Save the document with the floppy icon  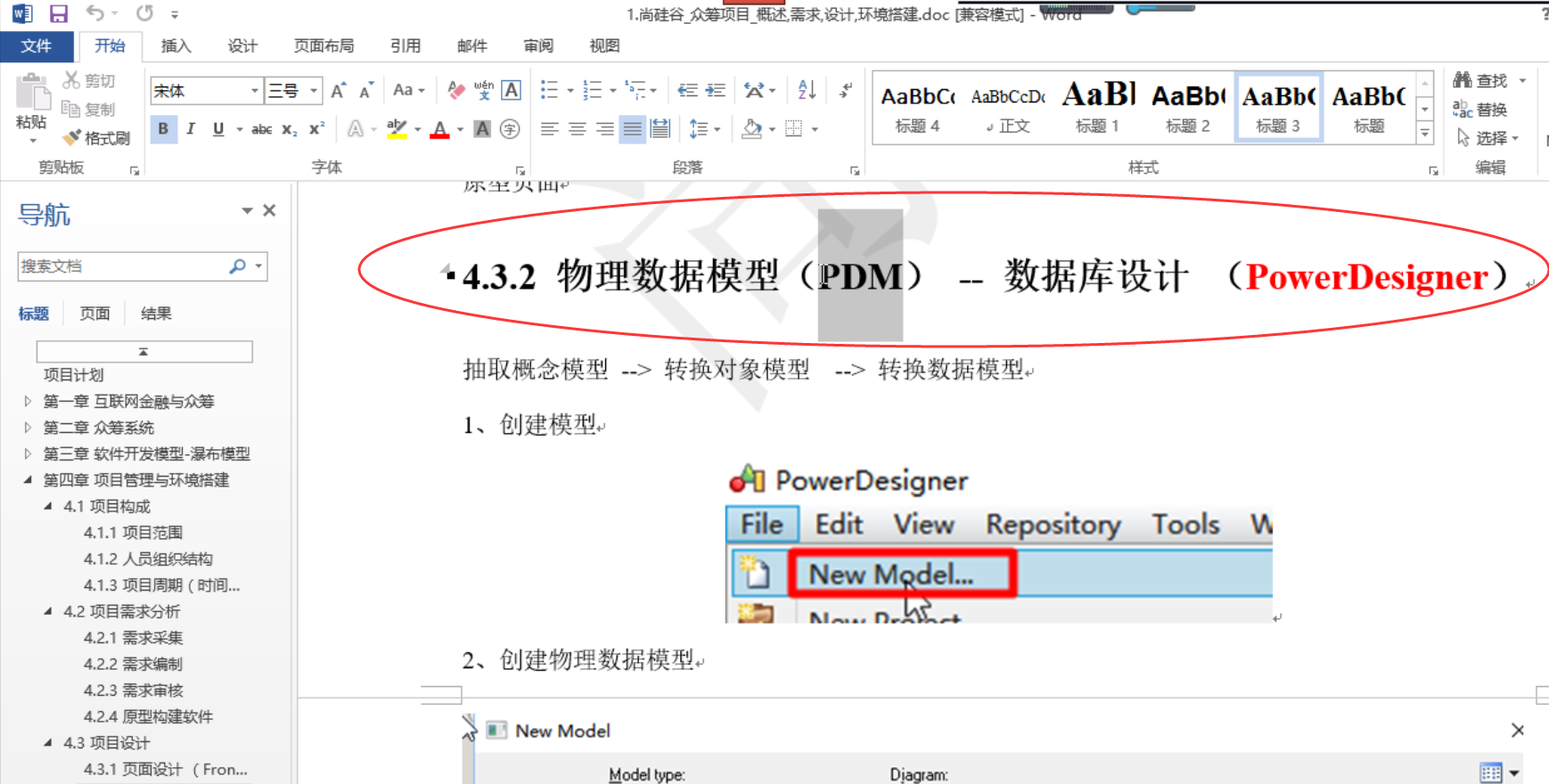click(59, 13)
